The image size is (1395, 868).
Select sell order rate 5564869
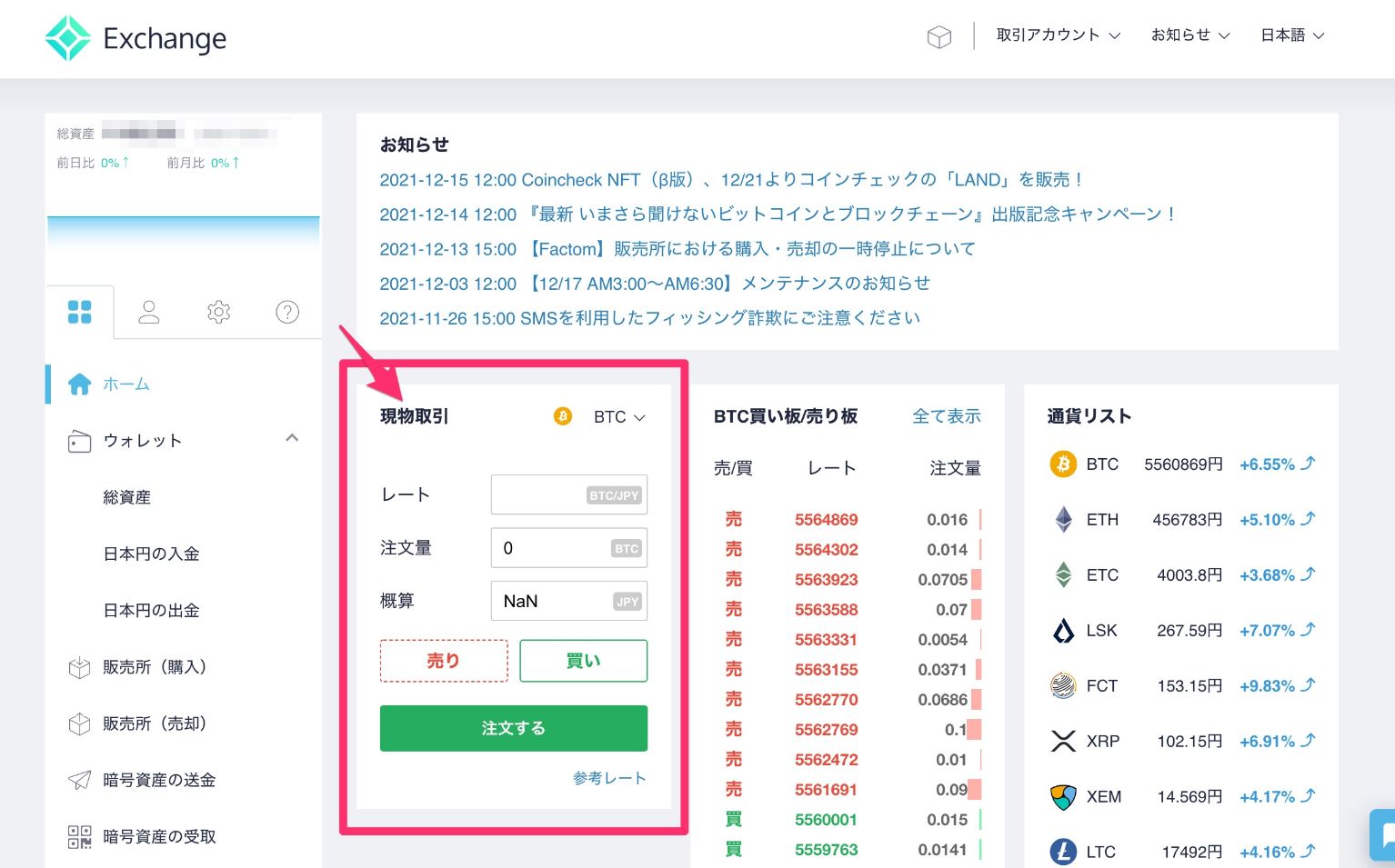click(x=827, y=520)
